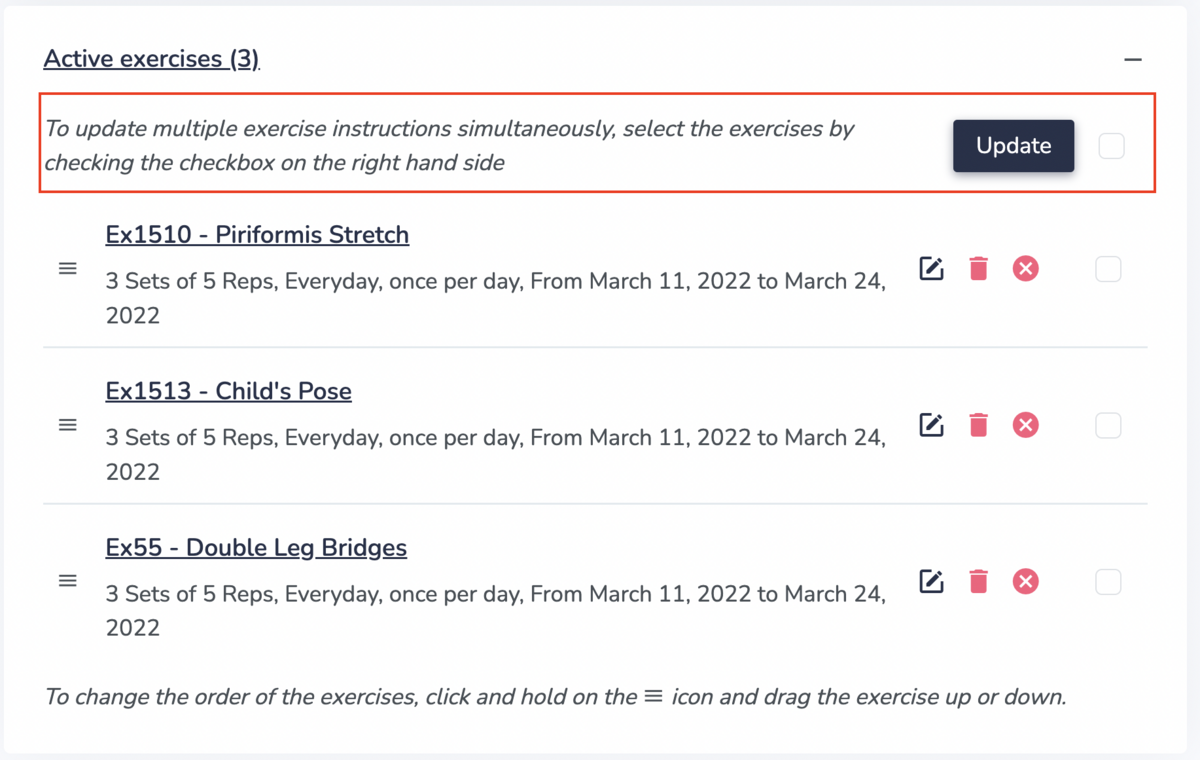
Task: Delete the Child's Pose exercise
Action: (x=978, y=425)
